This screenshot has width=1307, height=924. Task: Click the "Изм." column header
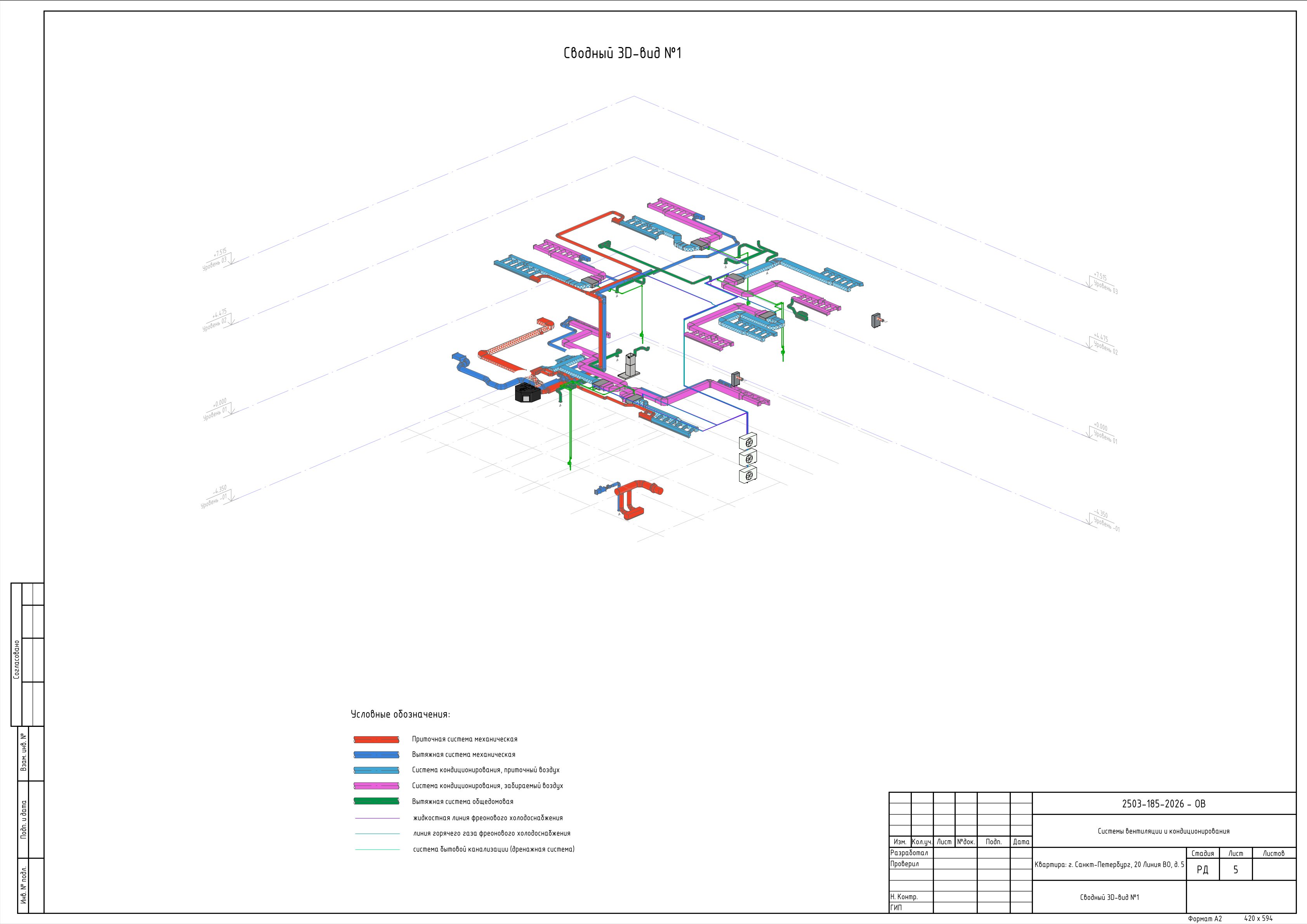[900, 841]
